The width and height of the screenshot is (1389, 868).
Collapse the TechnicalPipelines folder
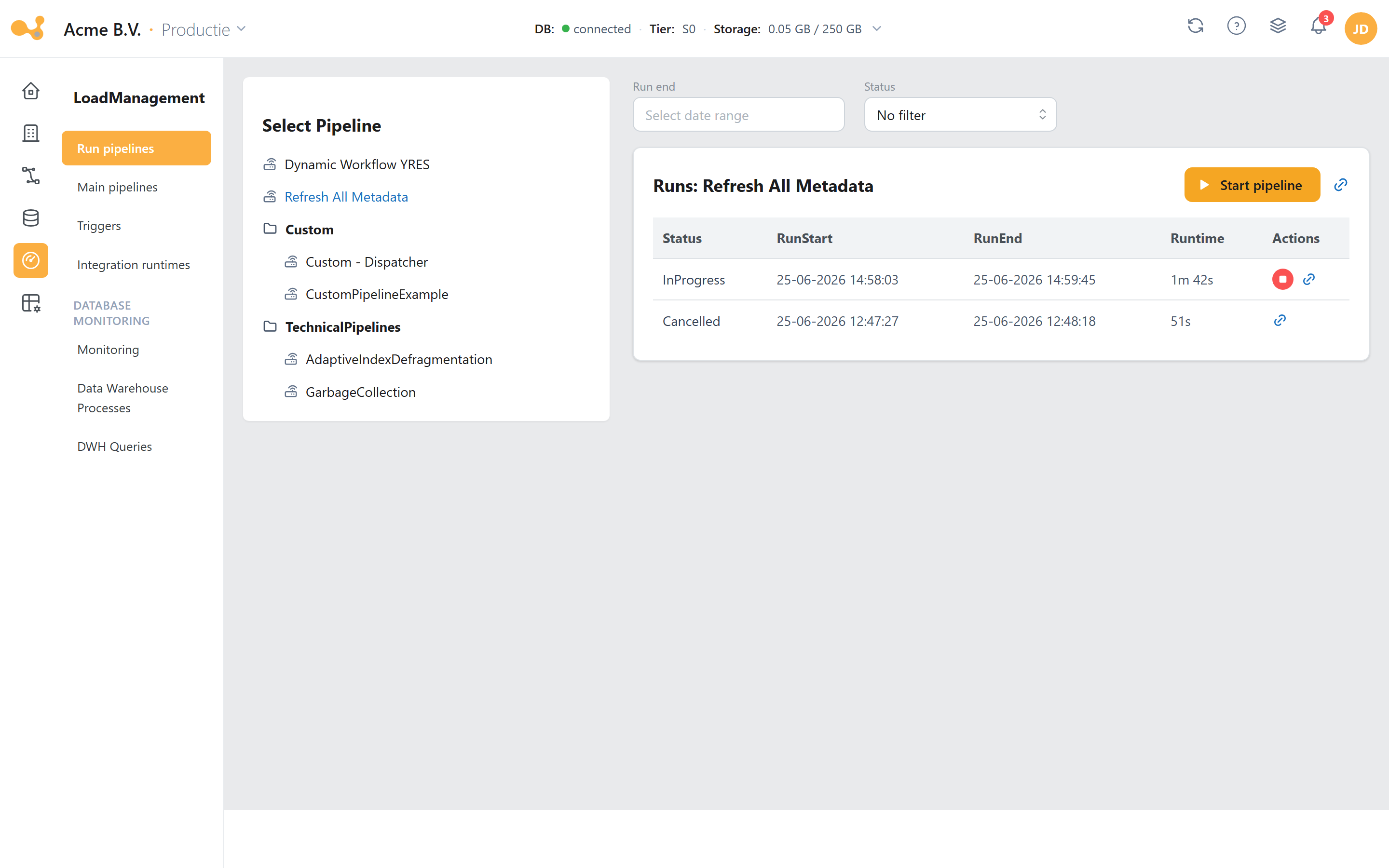(x=342, y=327)
